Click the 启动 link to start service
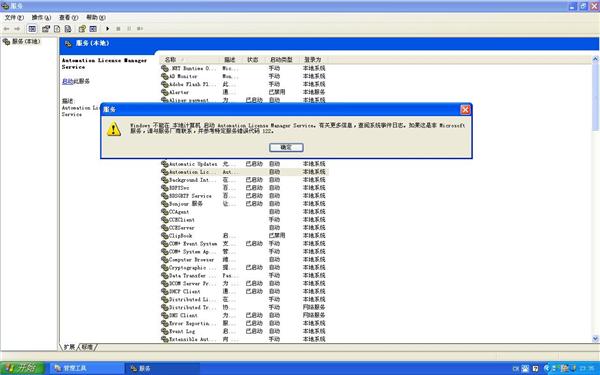Screen dimensions: 600x375 [x=67, y=81]
